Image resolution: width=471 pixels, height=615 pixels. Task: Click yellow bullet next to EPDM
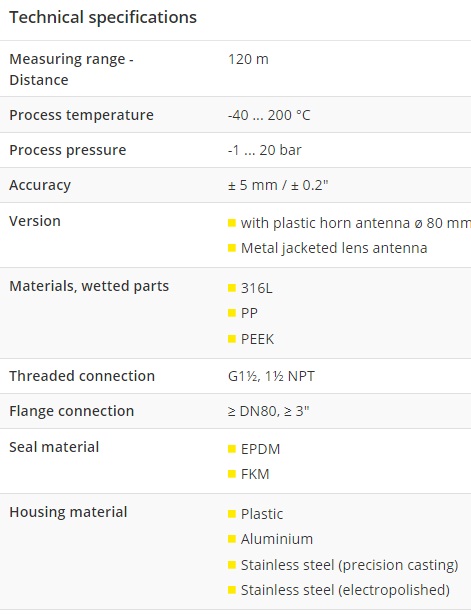click(231, 449)
